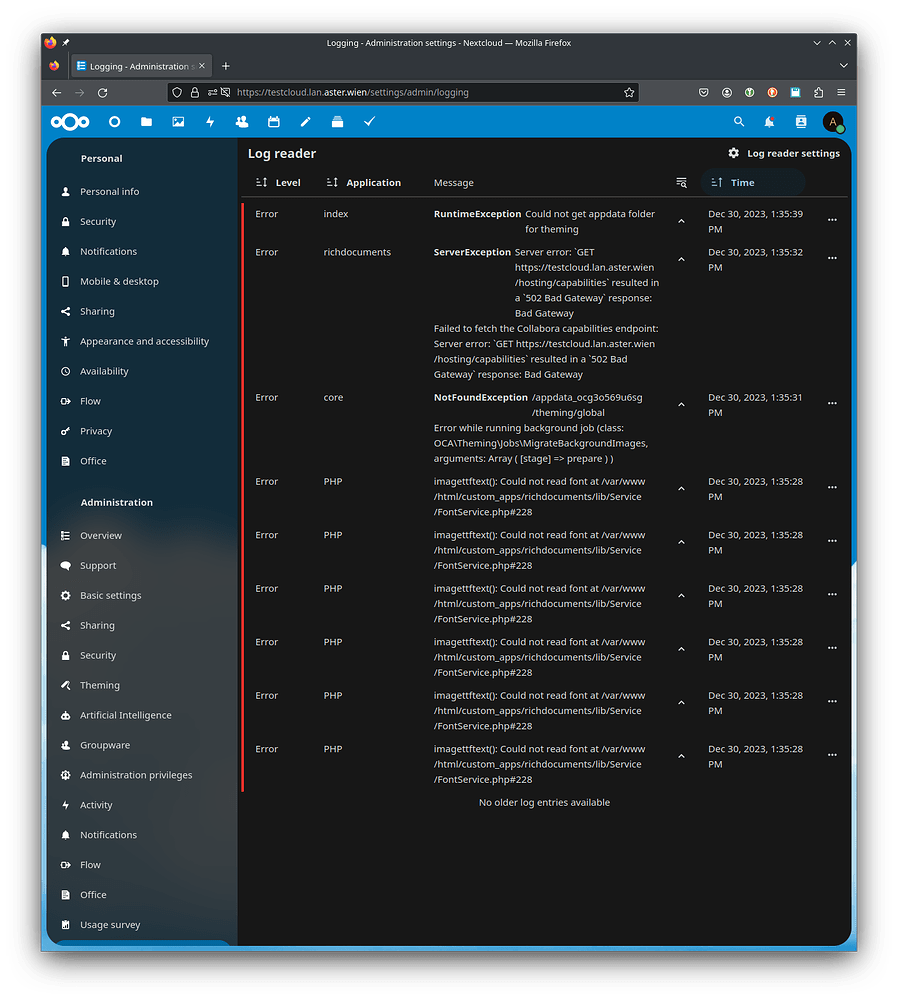The width and height of the screenshot is (898, 1000).
Task: Open the Photos app
Action: 178,121
